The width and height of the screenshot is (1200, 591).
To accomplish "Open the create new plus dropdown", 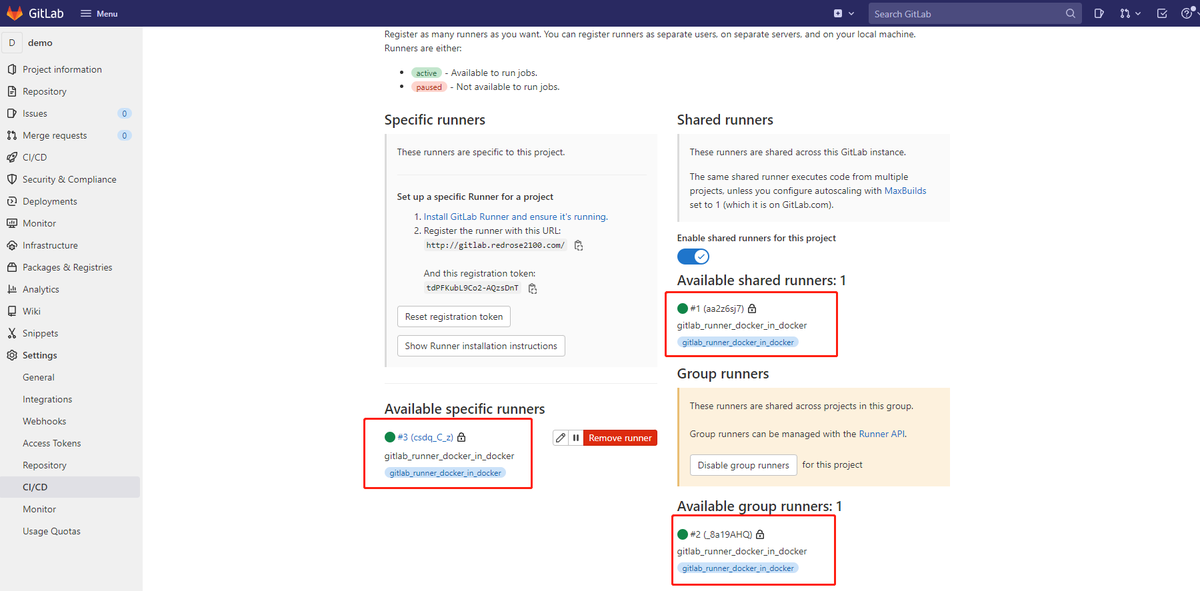I will (x=844, y=14).
